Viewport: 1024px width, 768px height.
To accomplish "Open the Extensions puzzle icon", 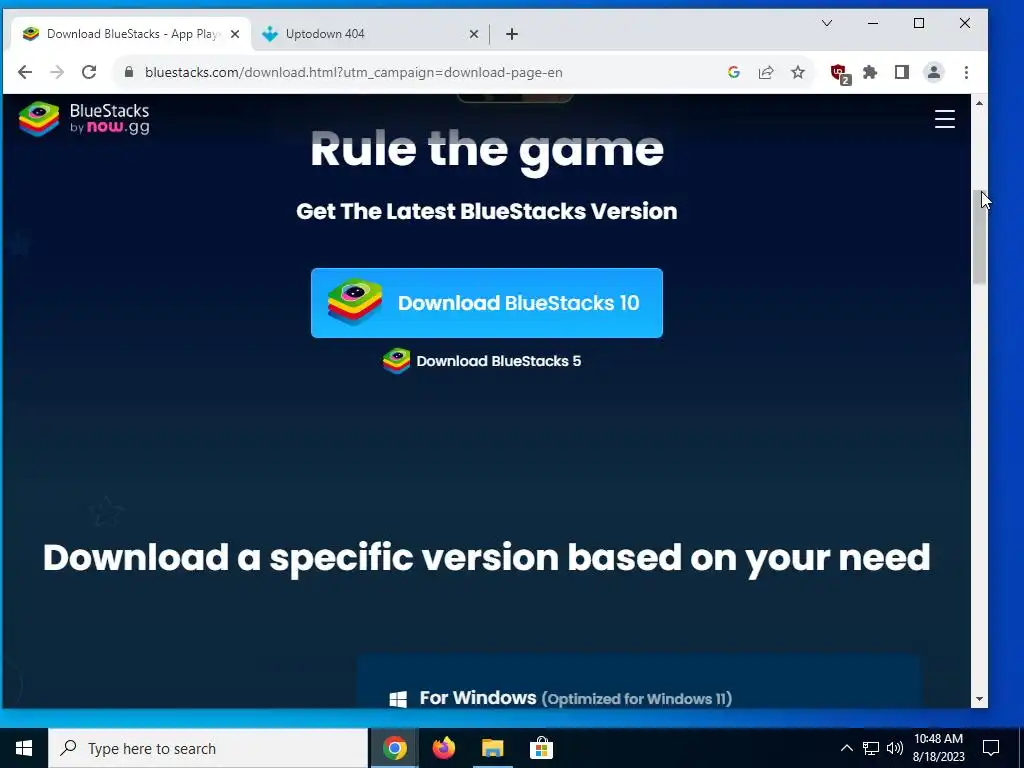I will 870,72.
